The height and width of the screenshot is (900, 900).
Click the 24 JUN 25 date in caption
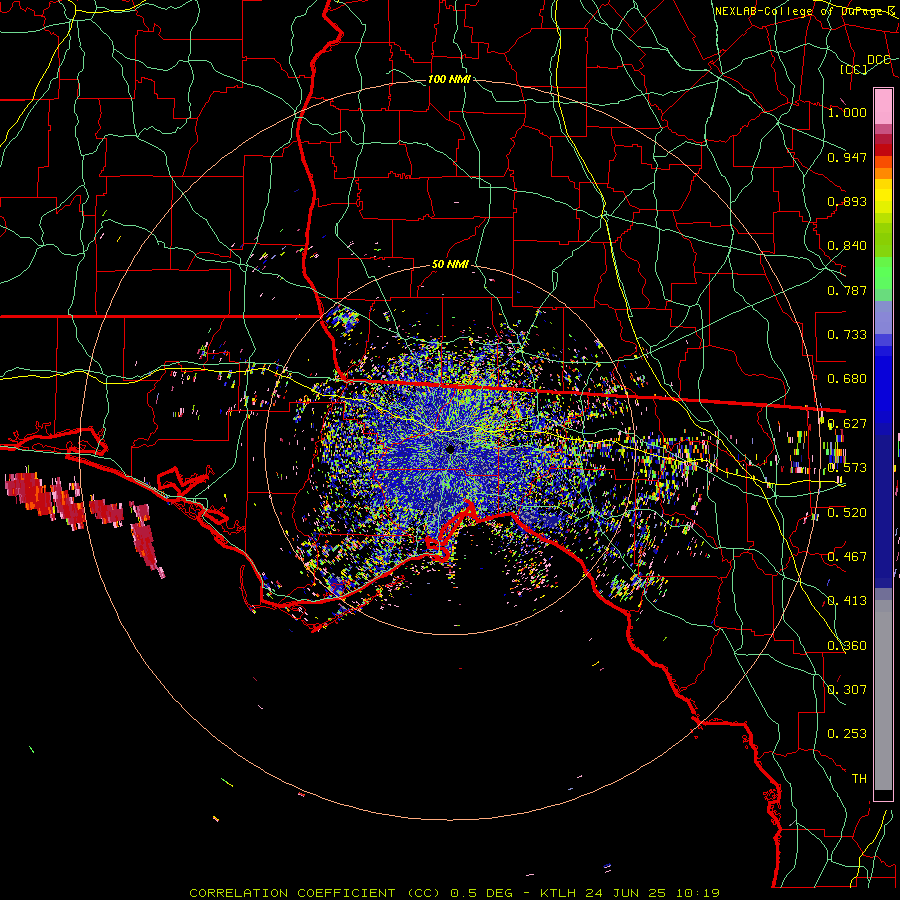[x=625, y=893]
